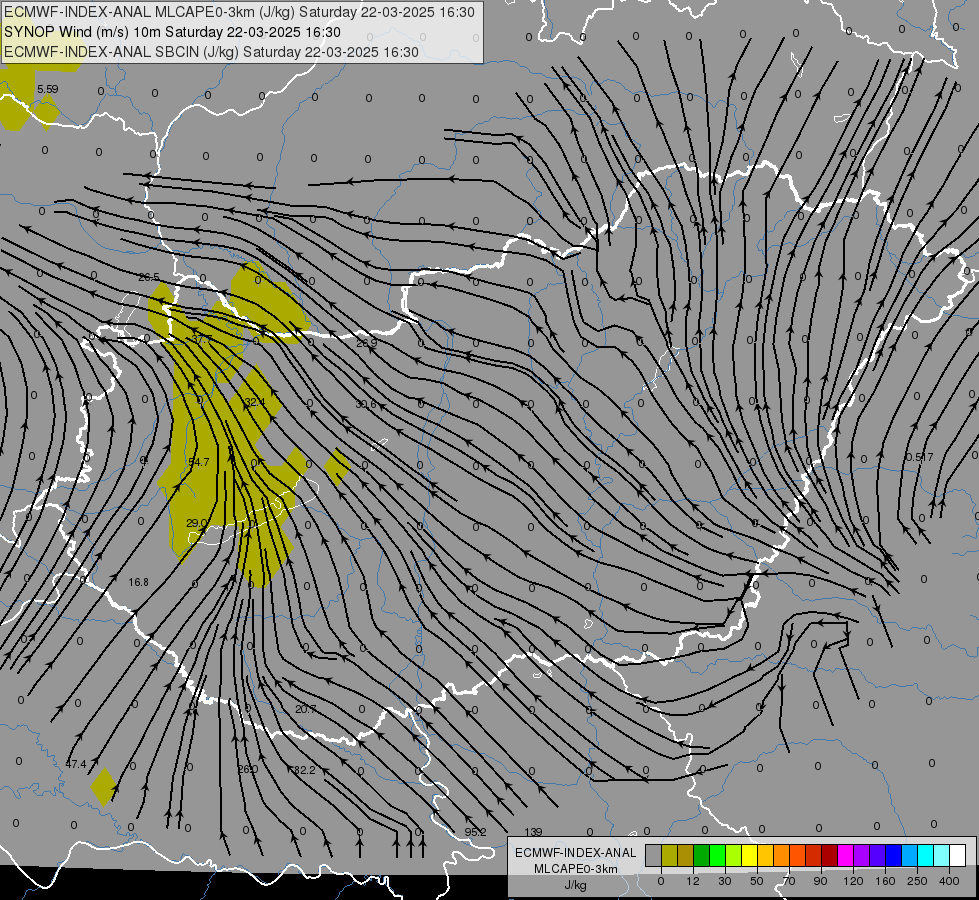
Task: Click the 26.5 value on the map
Action: (x=149, y=277)
